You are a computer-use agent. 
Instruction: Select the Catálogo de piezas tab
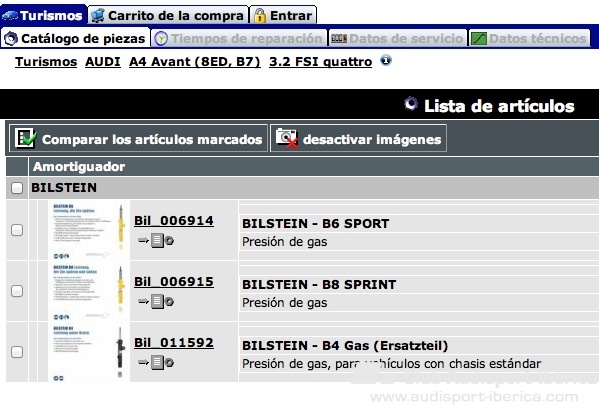click(76, 38)
